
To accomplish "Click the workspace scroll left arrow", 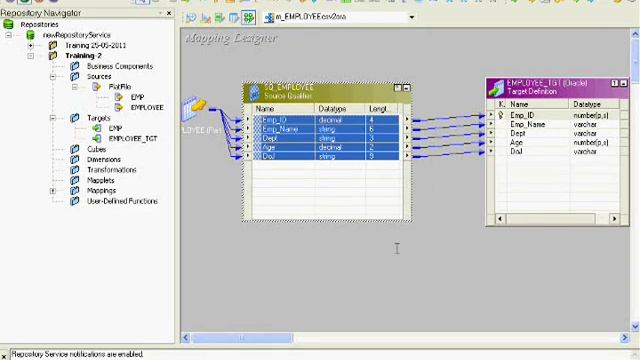I will (186, 338).
